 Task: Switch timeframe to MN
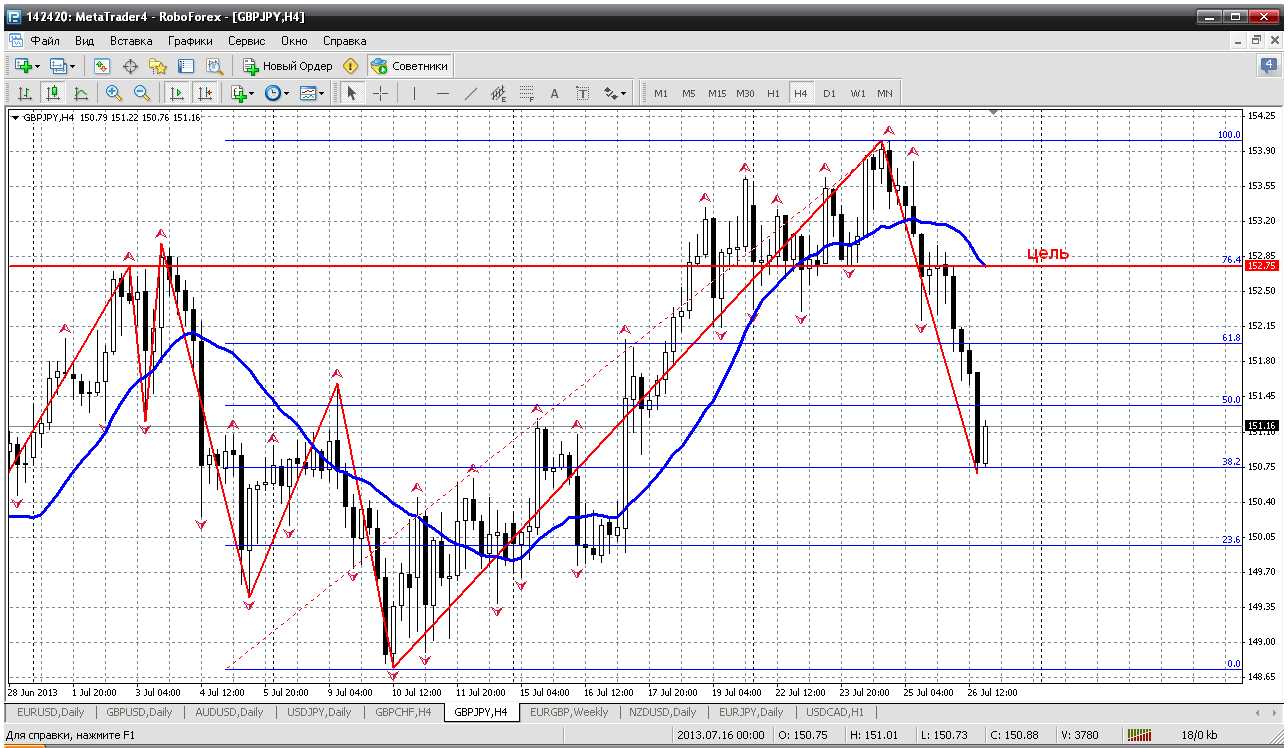point(885,93)
